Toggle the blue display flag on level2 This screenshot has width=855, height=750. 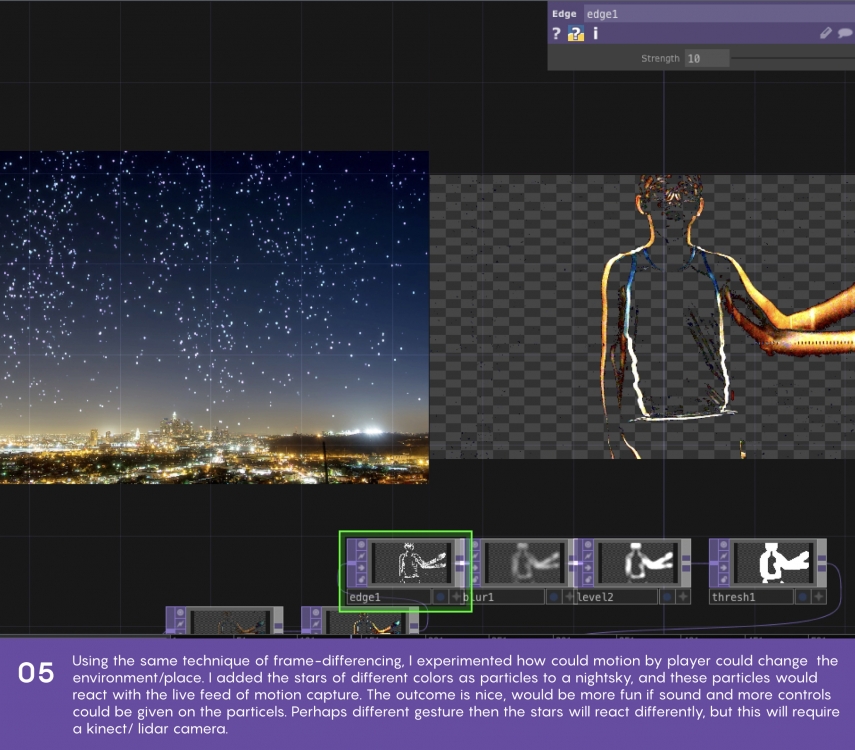(667, 596)
